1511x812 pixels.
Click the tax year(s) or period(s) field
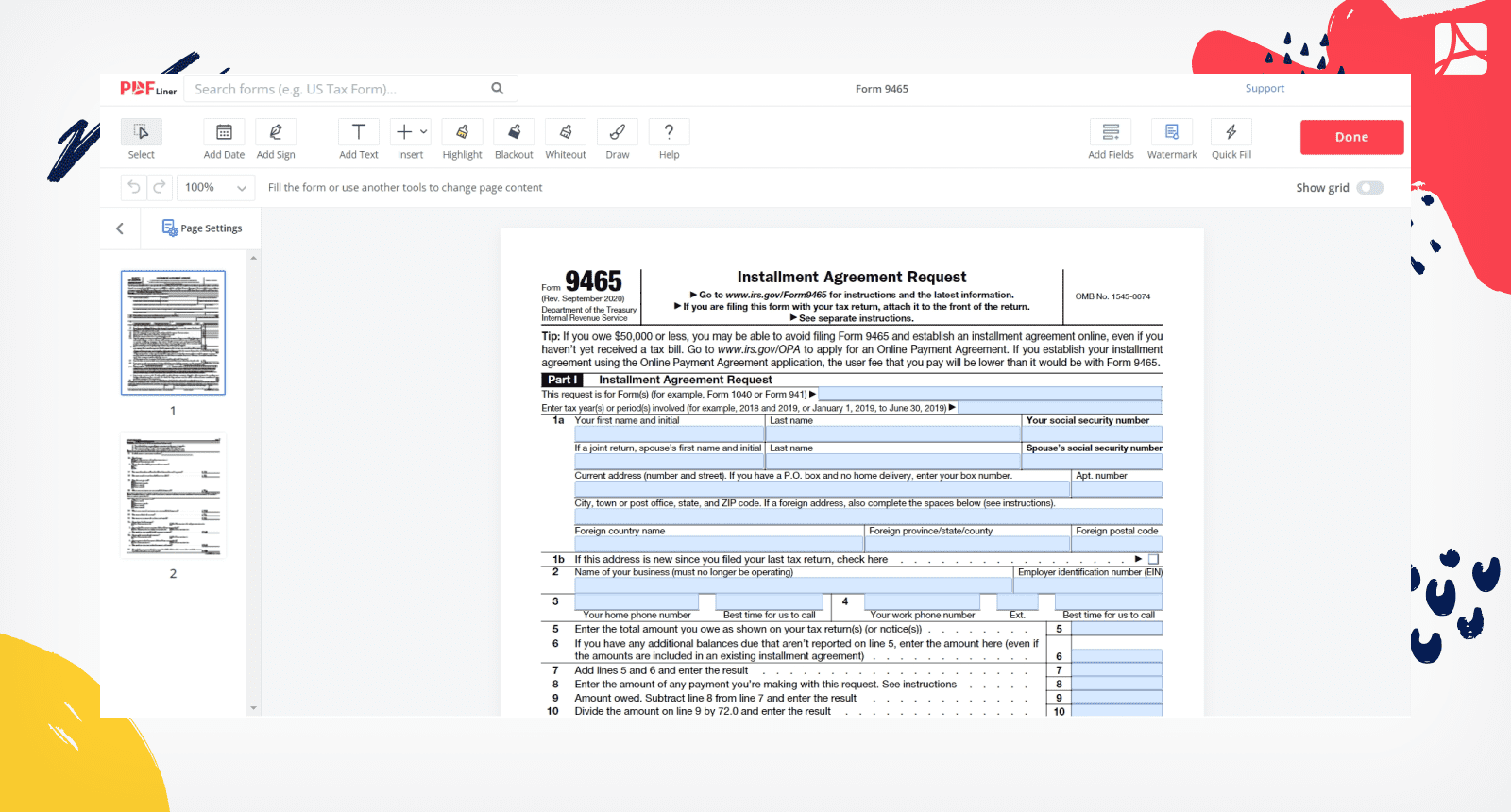(1061, 408)
